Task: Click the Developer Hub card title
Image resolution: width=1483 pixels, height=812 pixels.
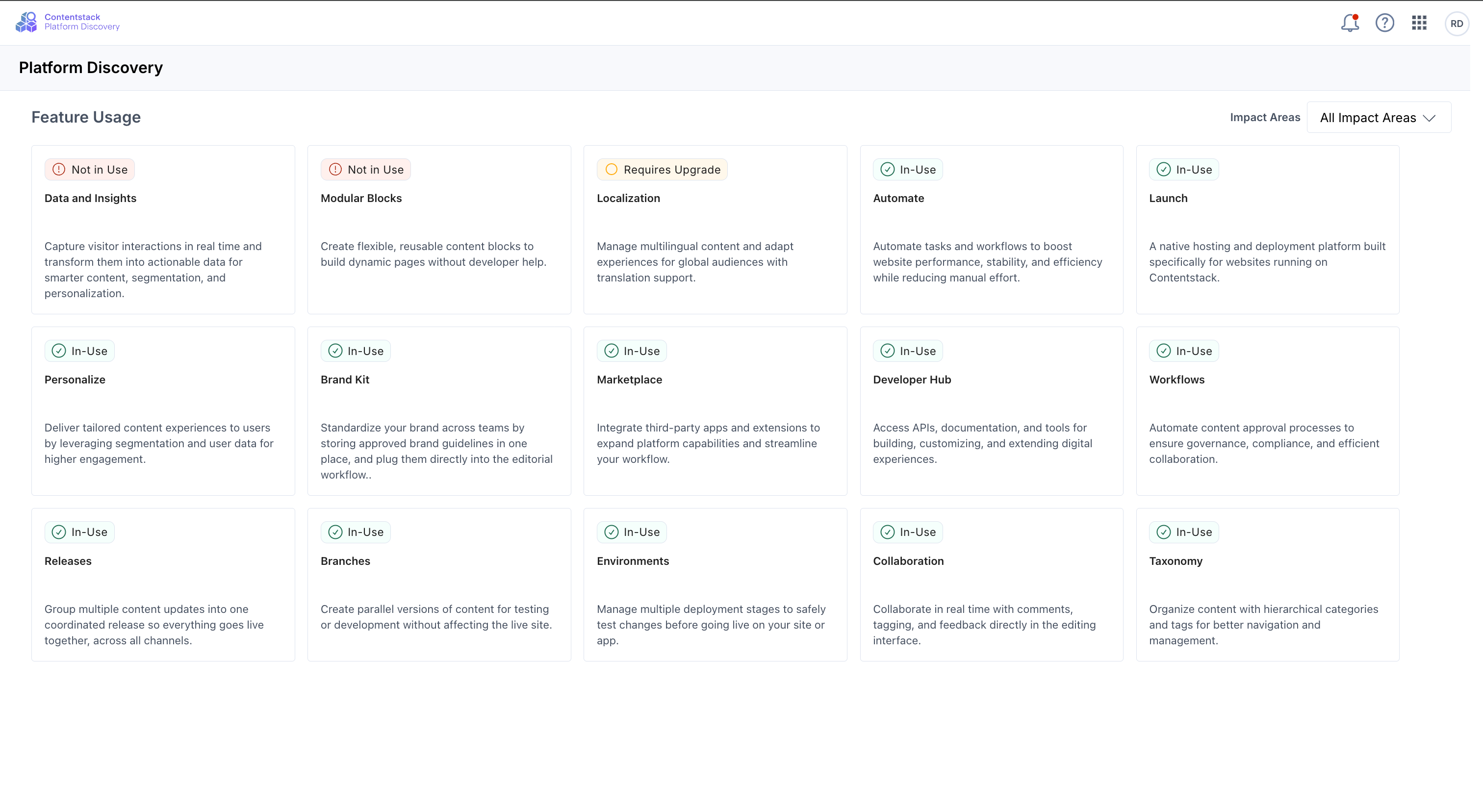Action: pyautogui.click(x=912, y=379)
